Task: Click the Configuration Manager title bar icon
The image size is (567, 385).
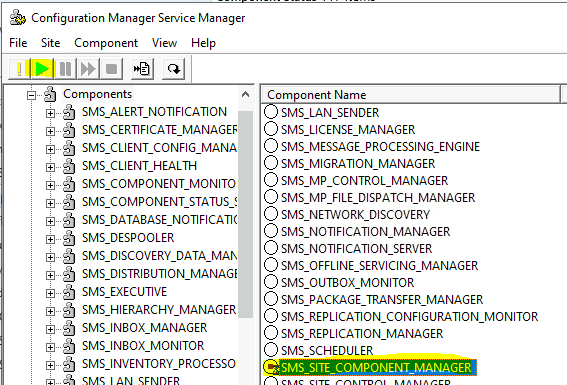Action: click(17, 18)
